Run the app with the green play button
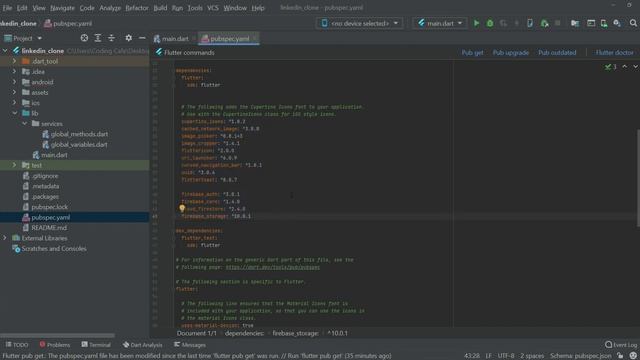The width and height of the screenshot is (640, 360). (x=476, y=23)
